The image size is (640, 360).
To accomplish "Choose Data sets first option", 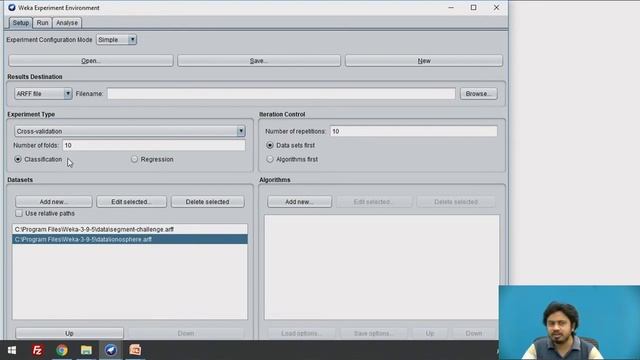I will [270, 145].
